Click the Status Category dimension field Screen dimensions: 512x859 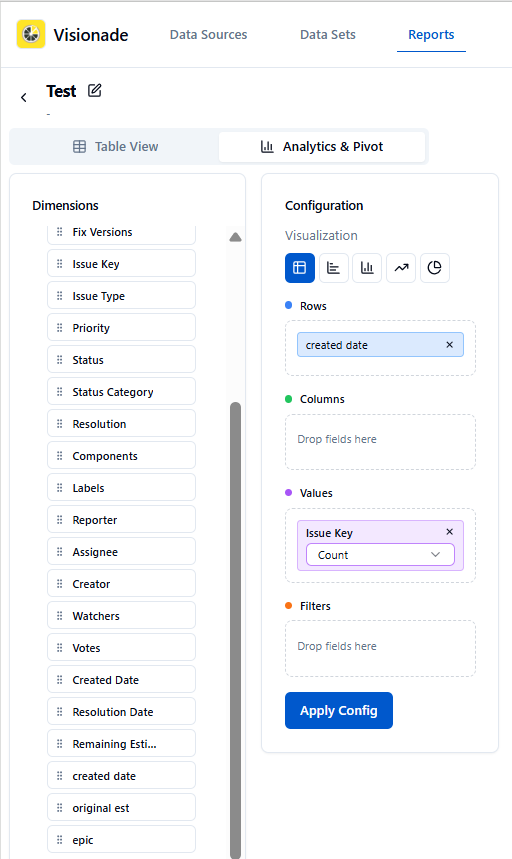pyautogui.click(x=122, y=392)
